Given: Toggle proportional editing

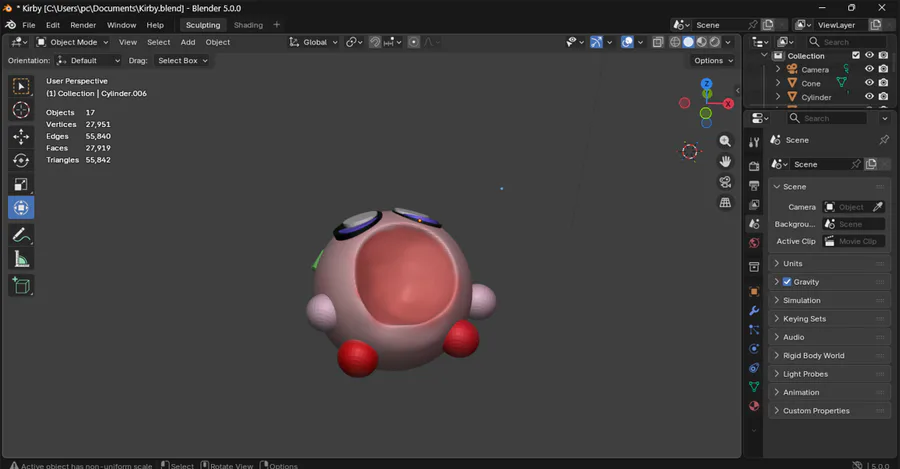Looking at the screenshot, I should (x=413, y=42).
